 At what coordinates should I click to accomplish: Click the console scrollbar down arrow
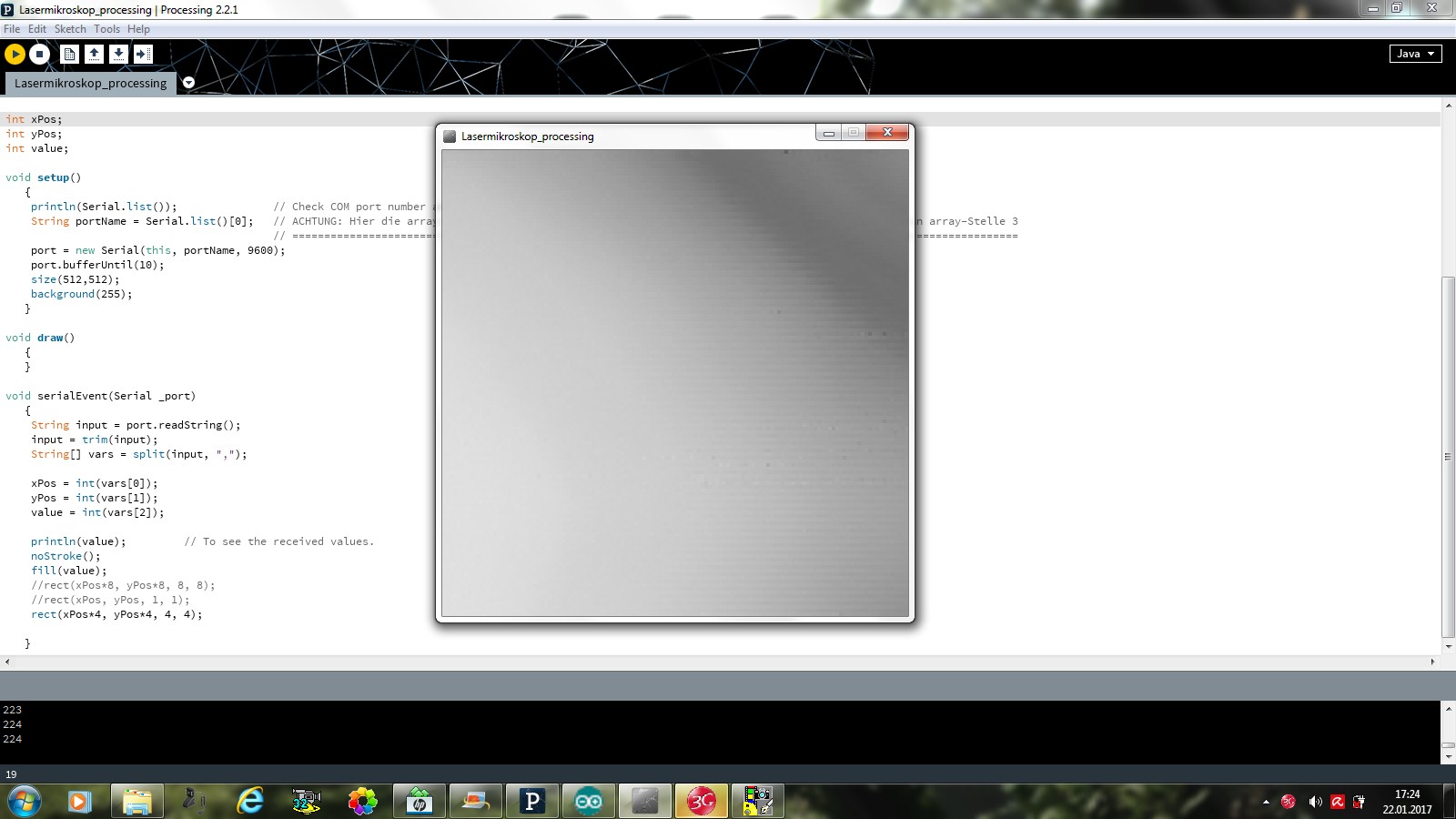click(1448, 757)
